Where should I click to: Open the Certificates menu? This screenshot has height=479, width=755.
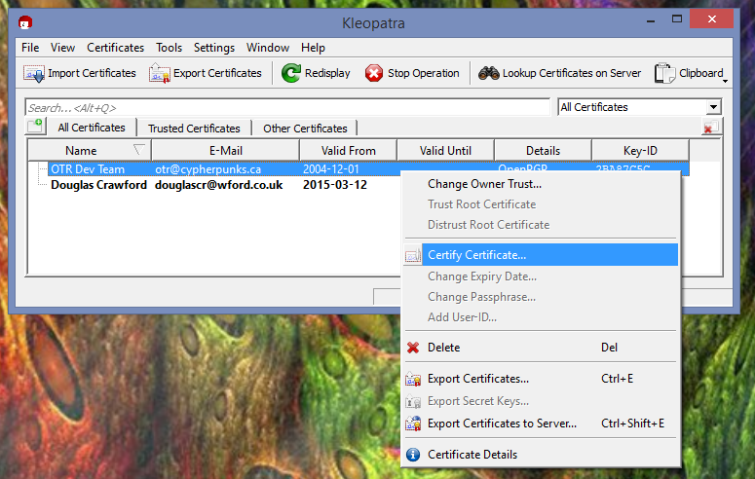[x=115, y=48]
